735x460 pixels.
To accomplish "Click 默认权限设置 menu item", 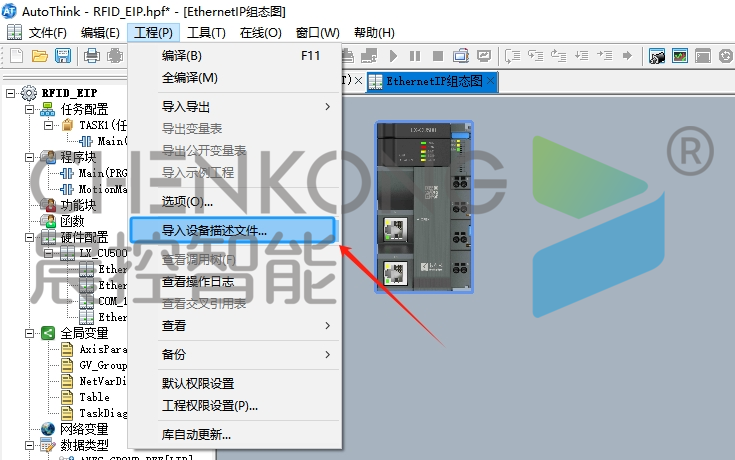I will click(235, 384).
